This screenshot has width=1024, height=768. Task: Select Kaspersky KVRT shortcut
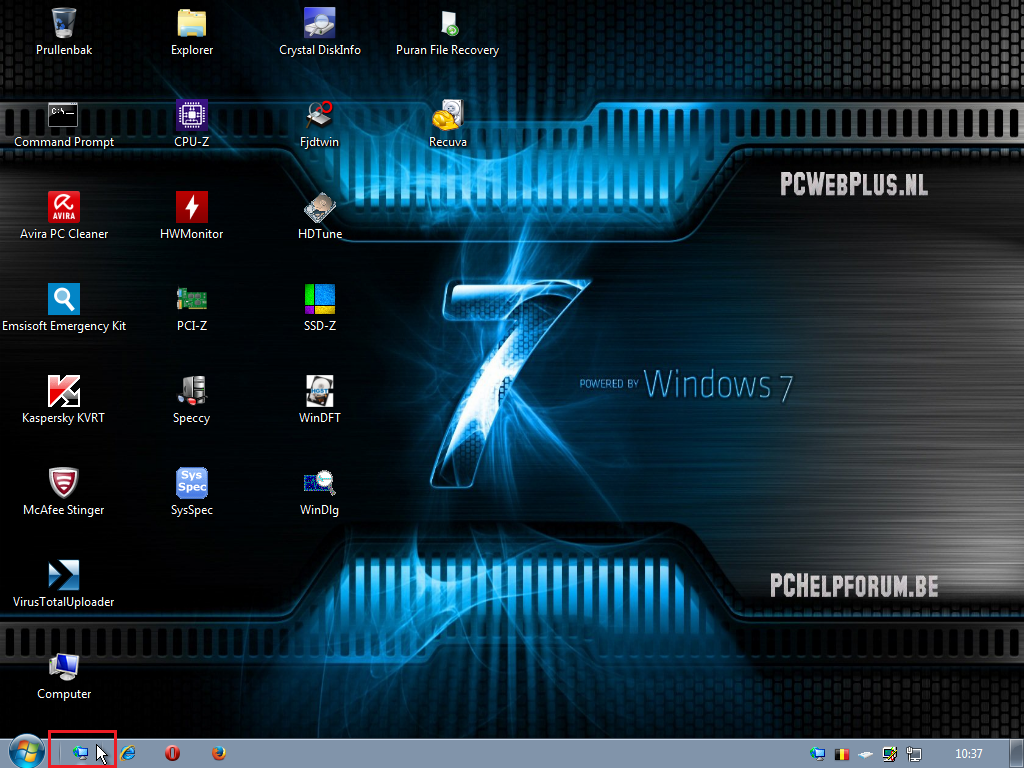point(64,392)
